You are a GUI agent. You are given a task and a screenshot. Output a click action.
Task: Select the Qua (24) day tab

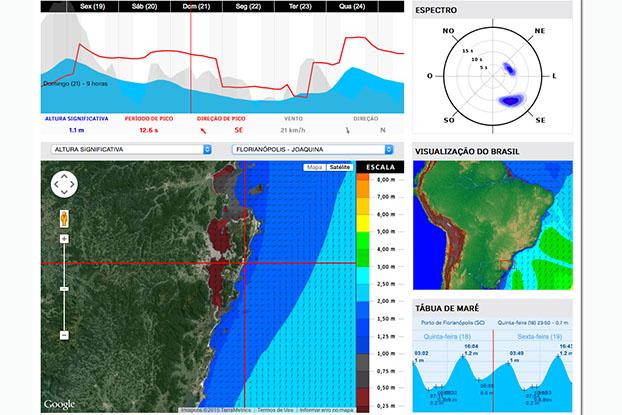click(x=352, y=6)
